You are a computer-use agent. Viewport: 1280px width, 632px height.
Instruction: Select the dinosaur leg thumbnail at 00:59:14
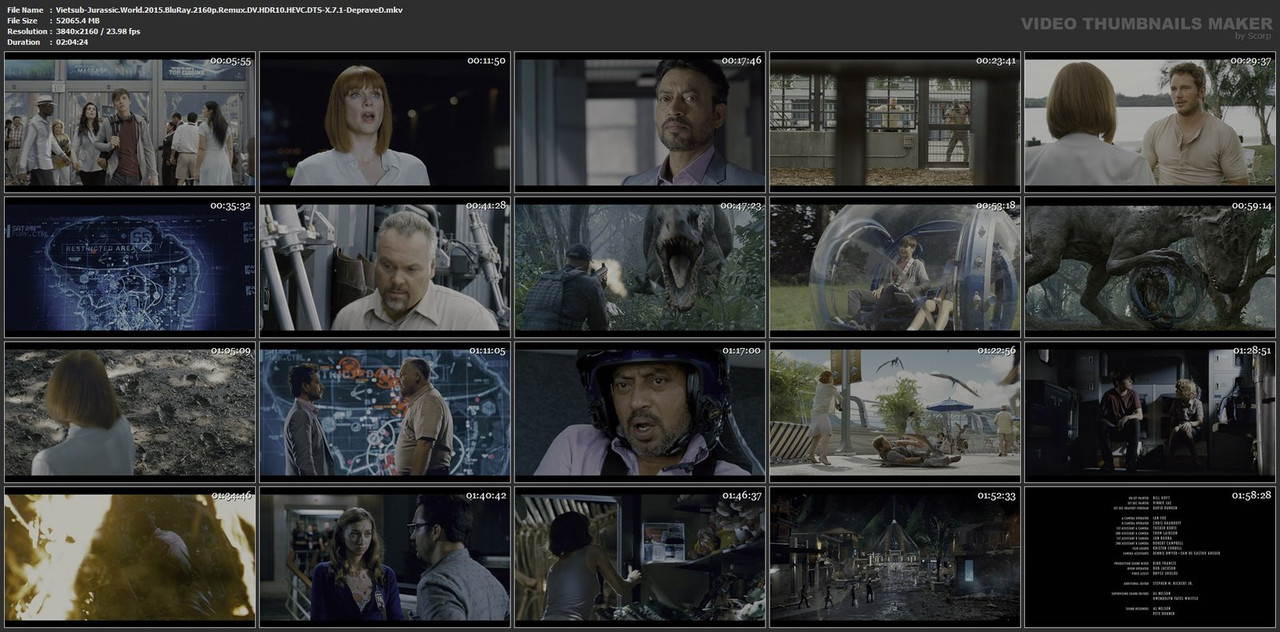[1150, 267]
